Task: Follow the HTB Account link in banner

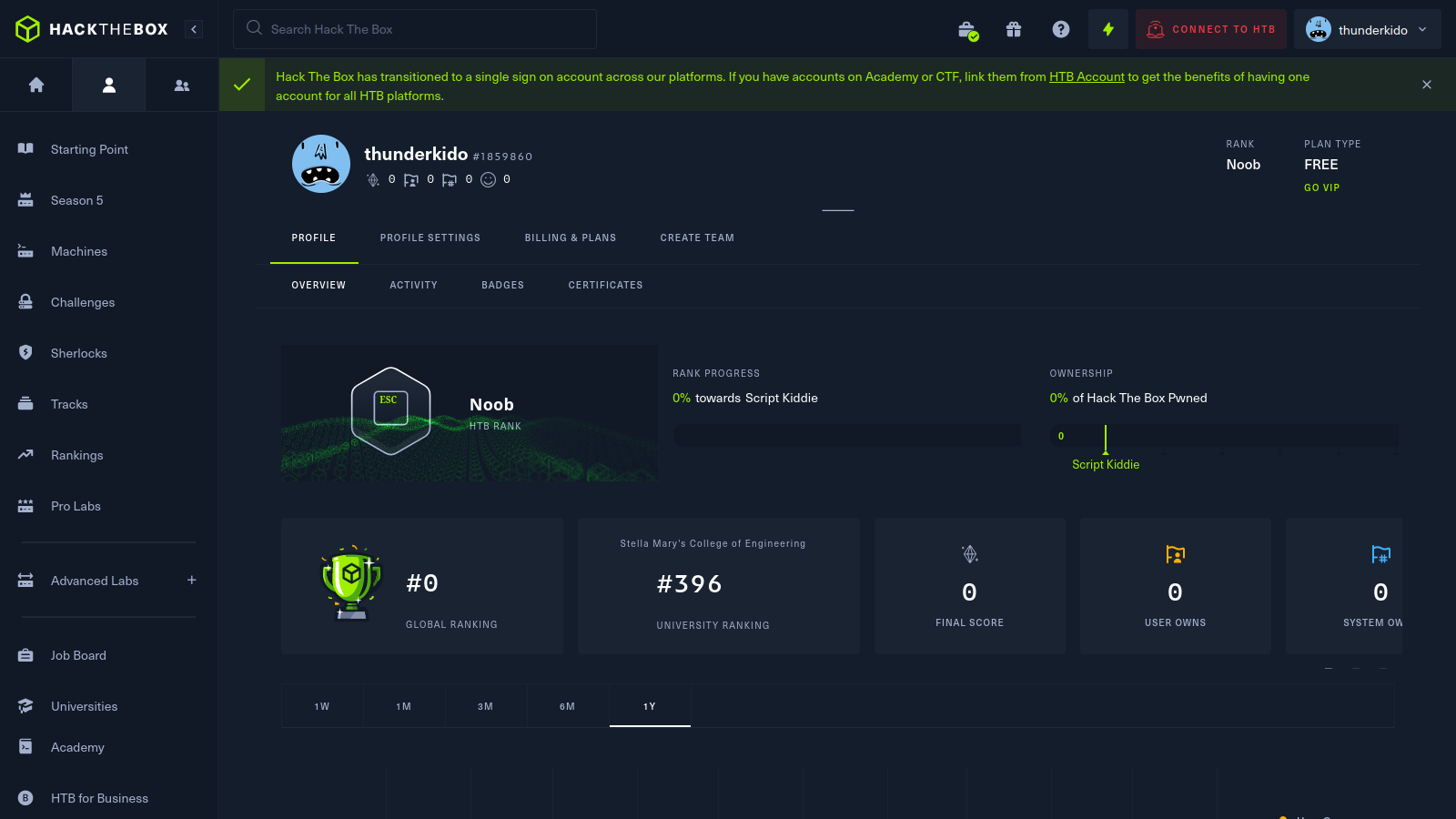Action: (x=1087, y=76)
